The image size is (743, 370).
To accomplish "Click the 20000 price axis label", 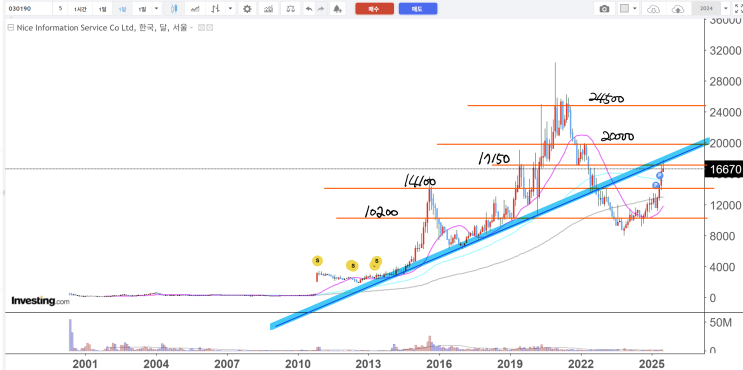I will pyautogui.click(x=724, y=143).
